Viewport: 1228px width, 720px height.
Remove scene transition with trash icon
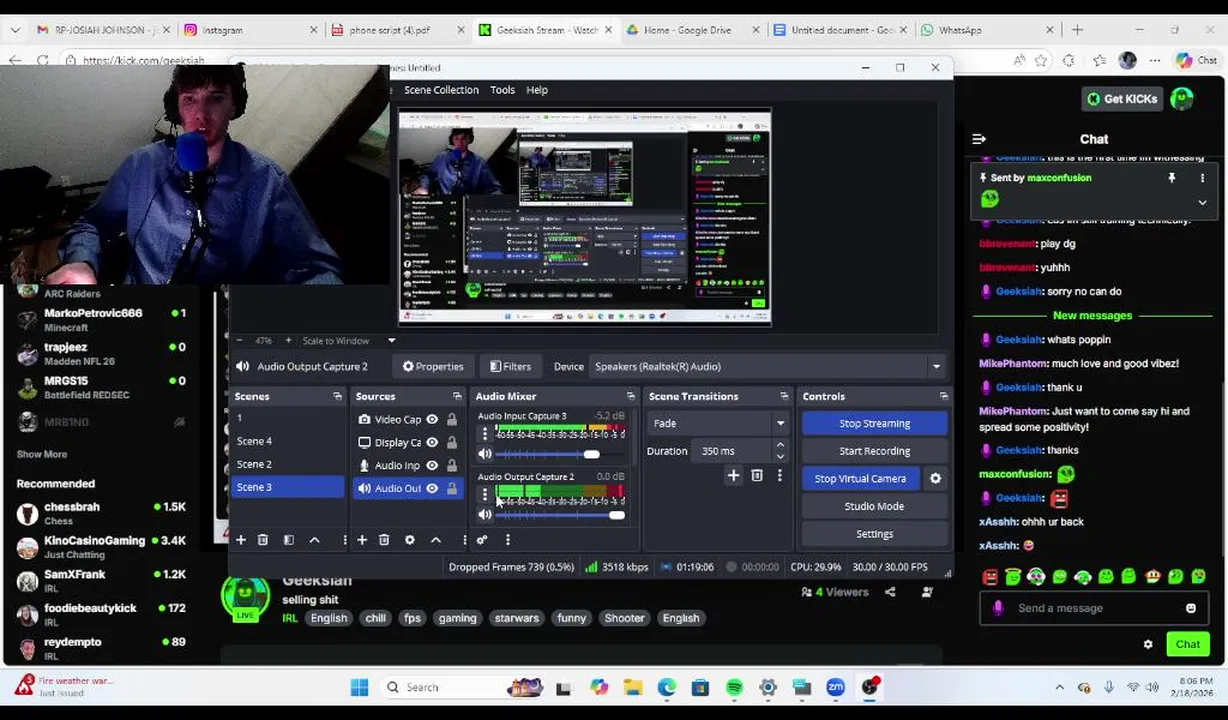pos(757,476)
